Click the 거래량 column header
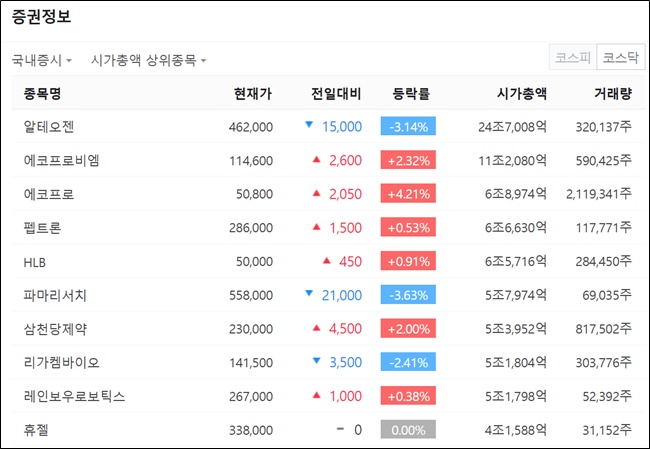This screenshot has height=449, width=650. (x=613, y=94)
